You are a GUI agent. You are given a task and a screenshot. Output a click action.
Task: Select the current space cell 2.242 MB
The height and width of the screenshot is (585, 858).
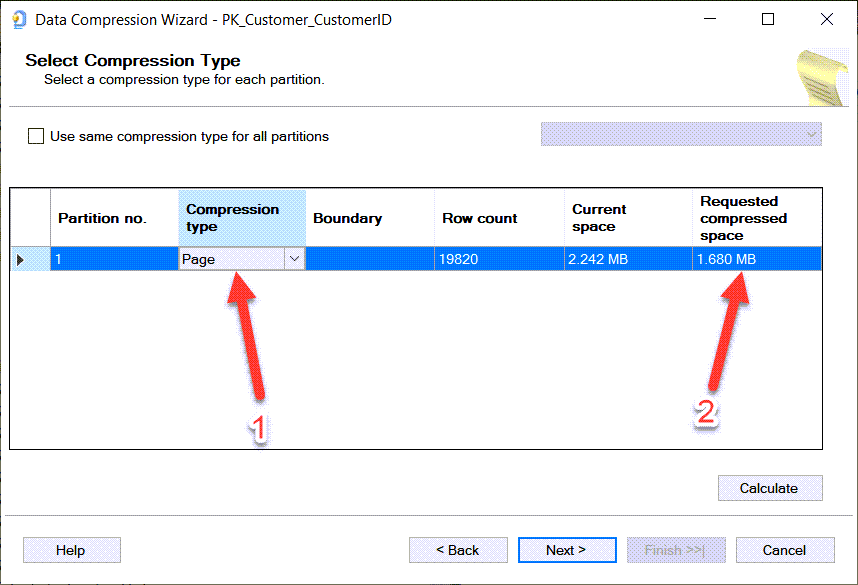point(628,259)
